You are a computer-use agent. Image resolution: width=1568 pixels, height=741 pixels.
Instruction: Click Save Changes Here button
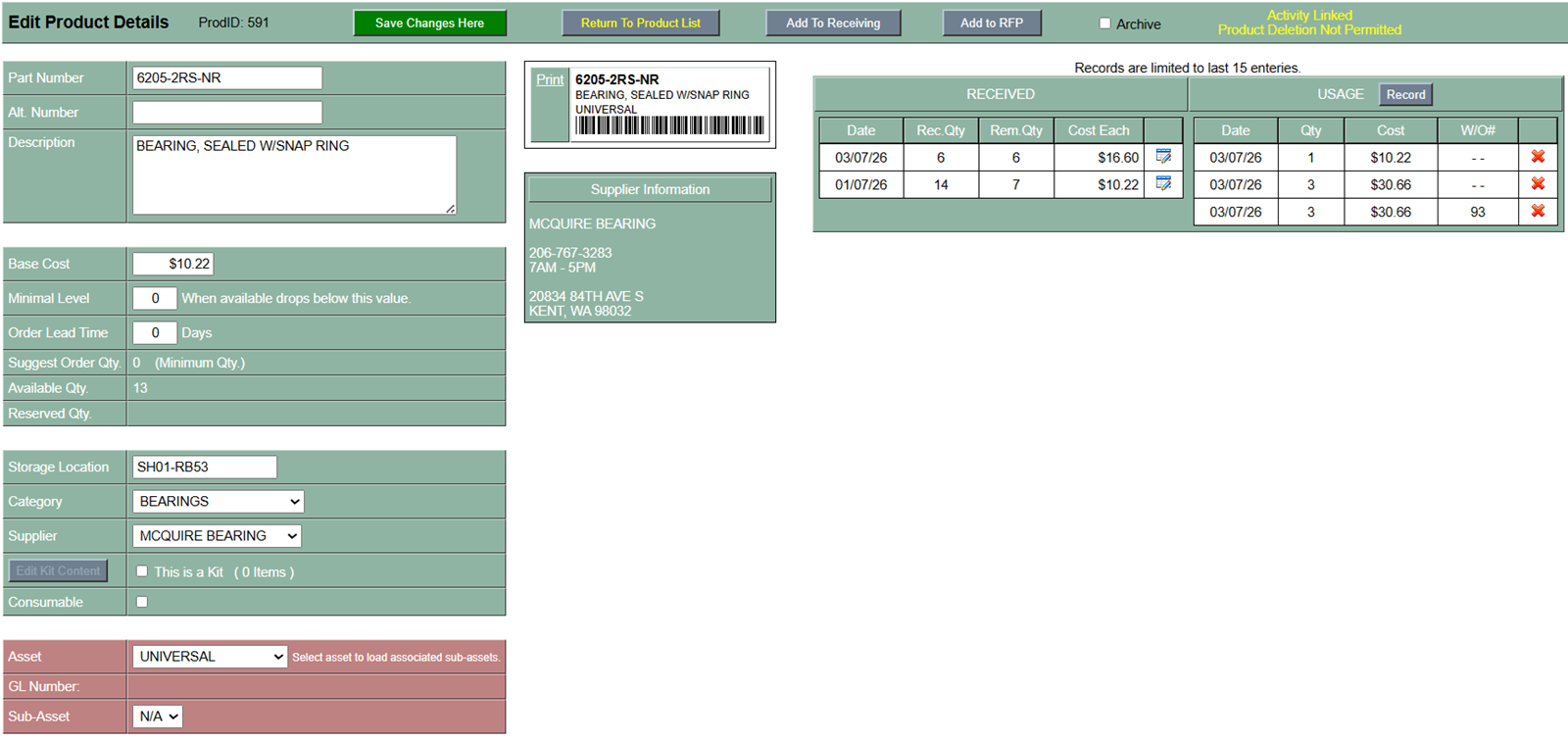point(429,24)
